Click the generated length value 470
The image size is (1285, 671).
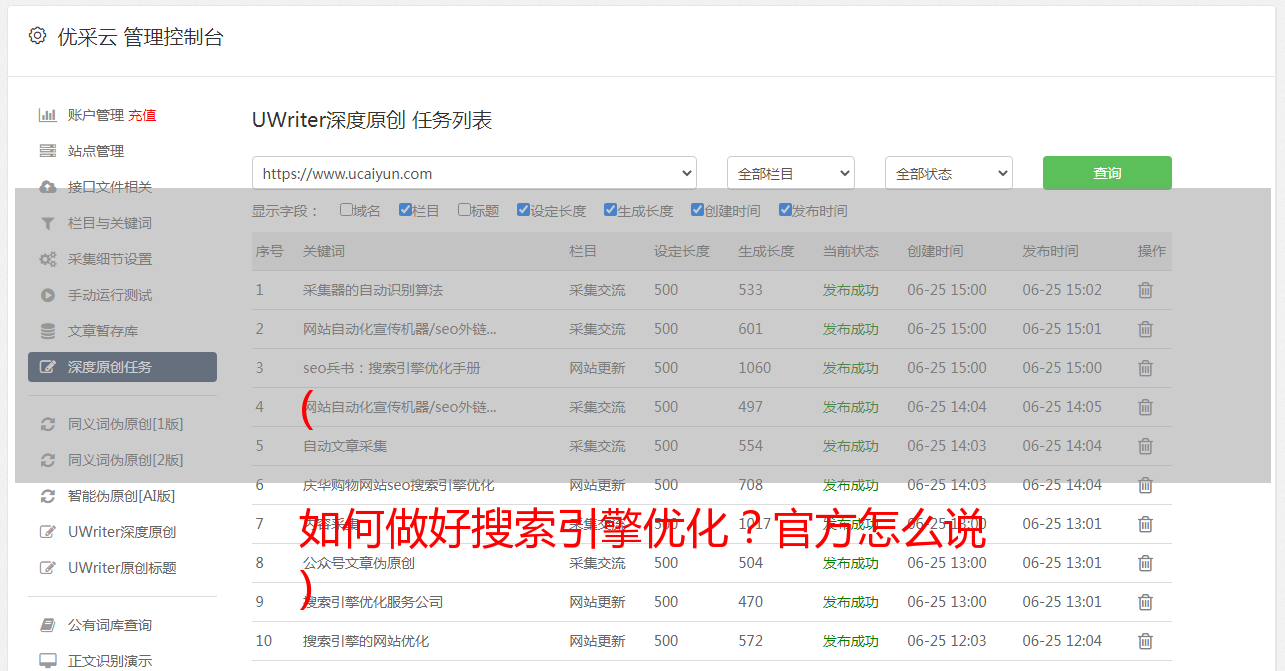pyautogui.click(x=751, y=602)
